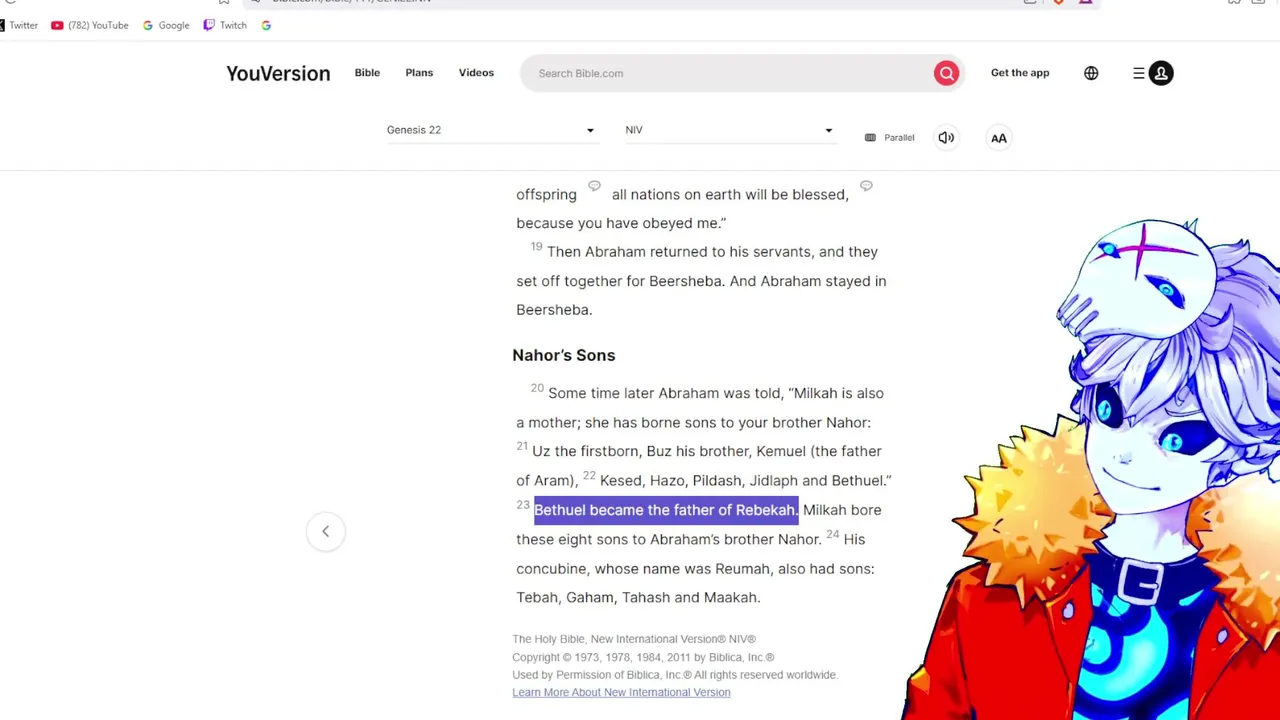The height and width of the screenshot is (720, 1280).
Task: Click verse 22 'Kesed, Hazo, Pildash'
Action: (x=671, y=481)
